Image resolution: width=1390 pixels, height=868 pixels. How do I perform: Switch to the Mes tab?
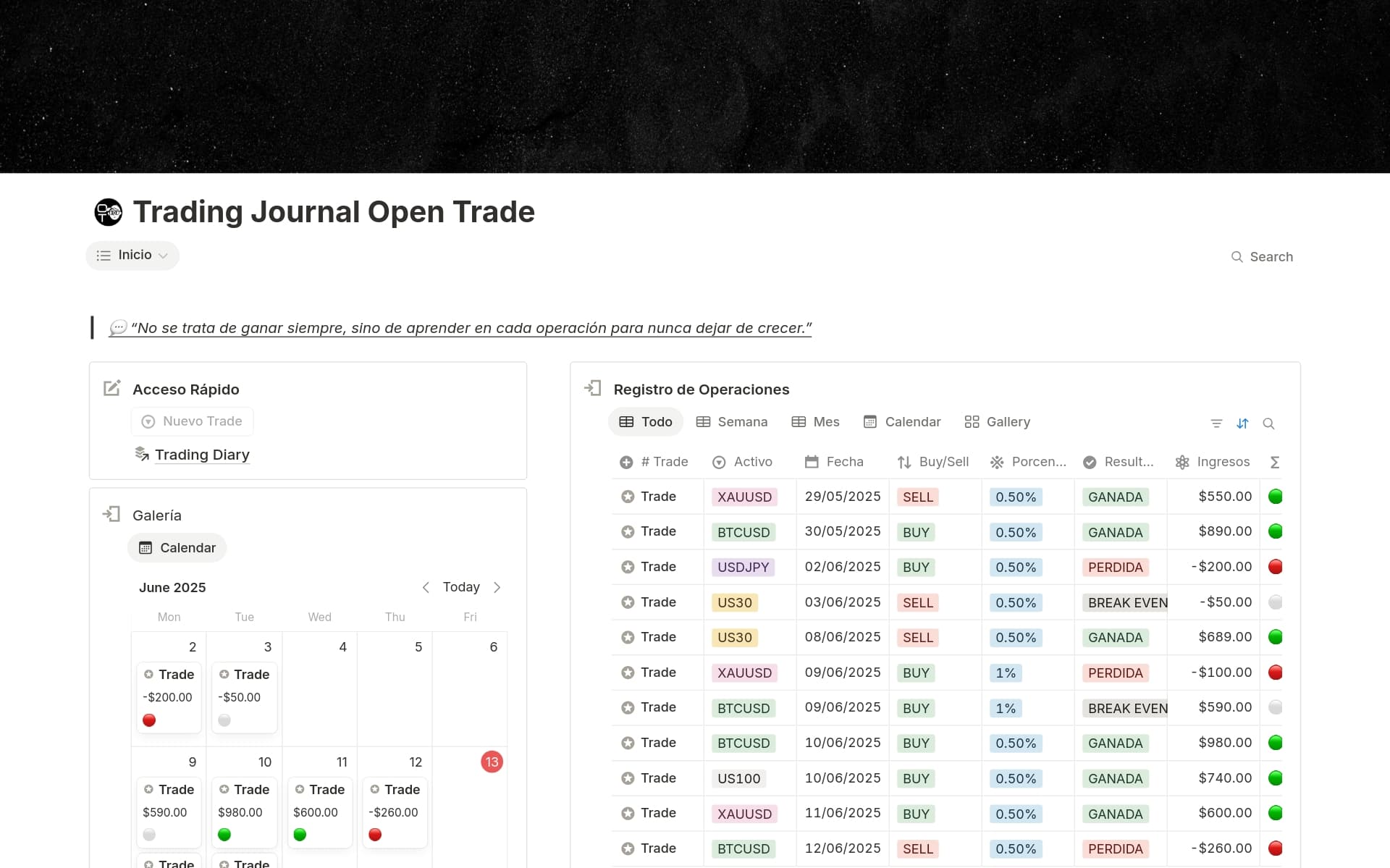tap(816, 421)
